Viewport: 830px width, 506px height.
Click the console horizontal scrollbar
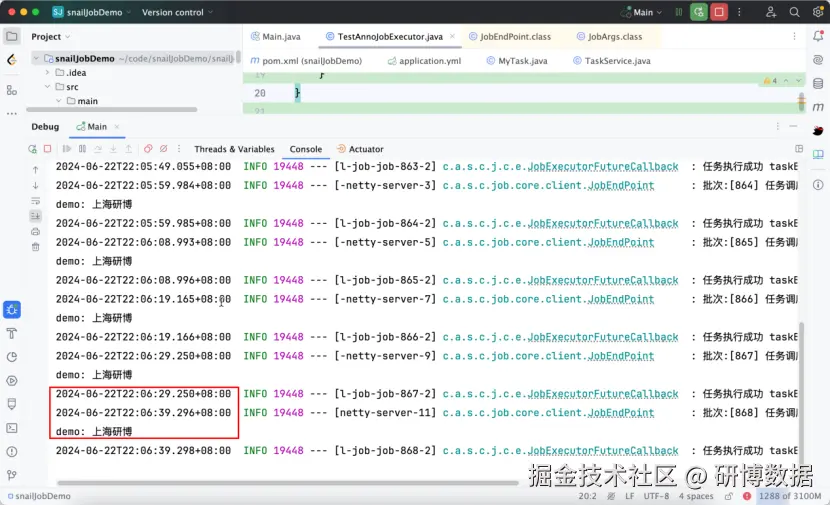click(x=287, y=483)
